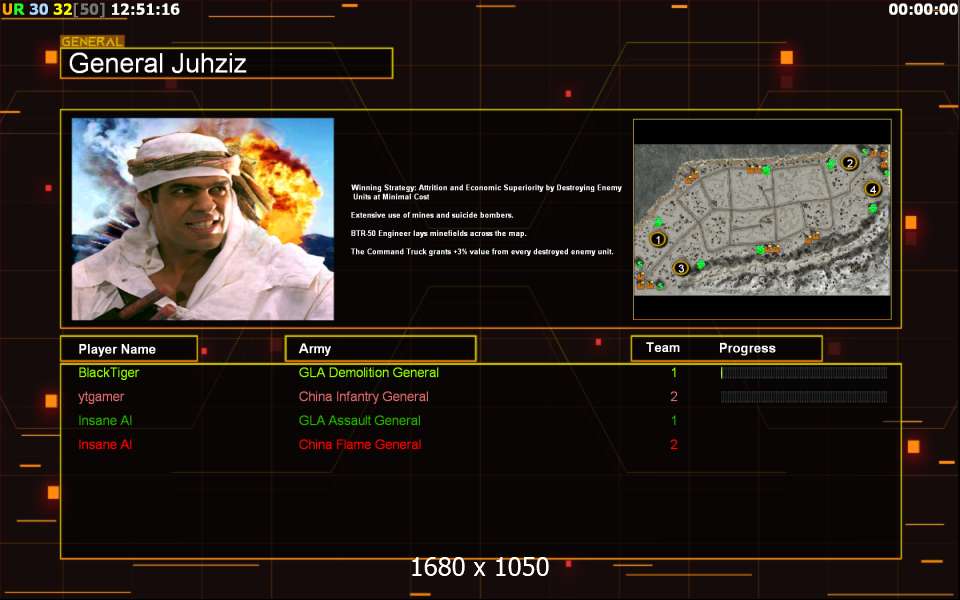Click start position marker 1 on the map
Screen dimensions: 960x600
pyautogui.click(x=658, y=239)
